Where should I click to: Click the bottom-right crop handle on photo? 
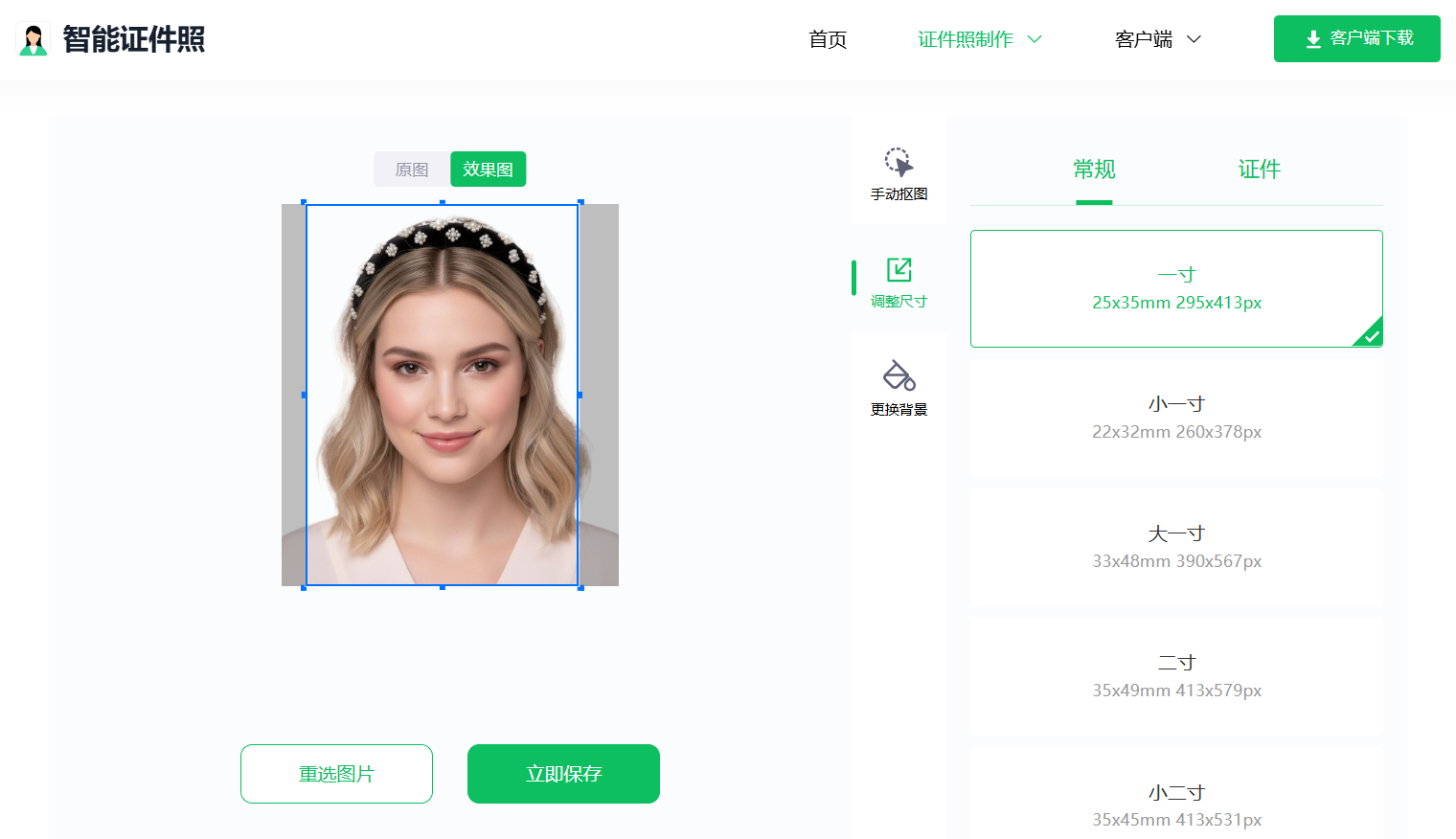point(580,587)
